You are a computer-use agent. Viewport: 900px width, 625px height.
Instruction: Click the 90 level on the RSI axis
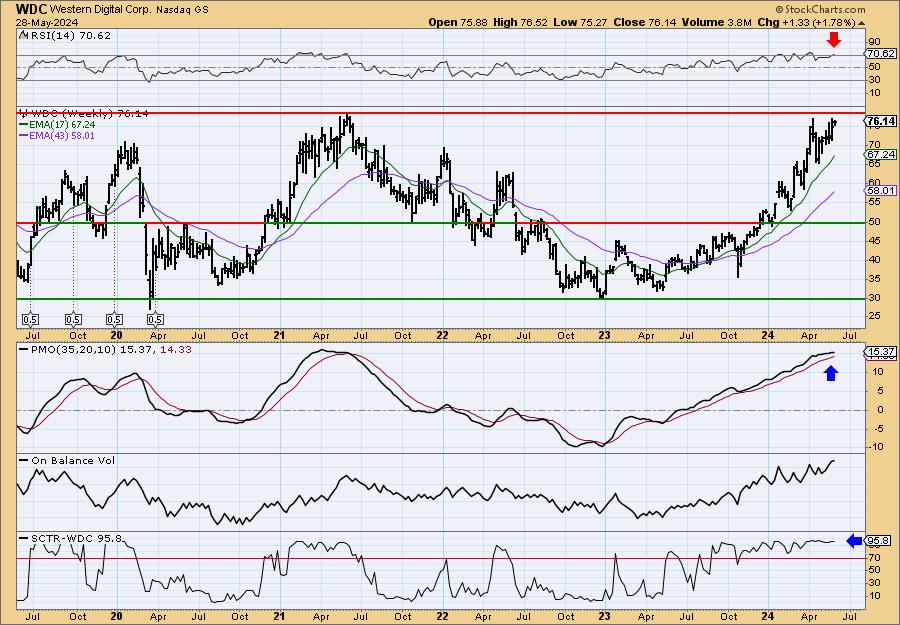[x=874, y=42]
